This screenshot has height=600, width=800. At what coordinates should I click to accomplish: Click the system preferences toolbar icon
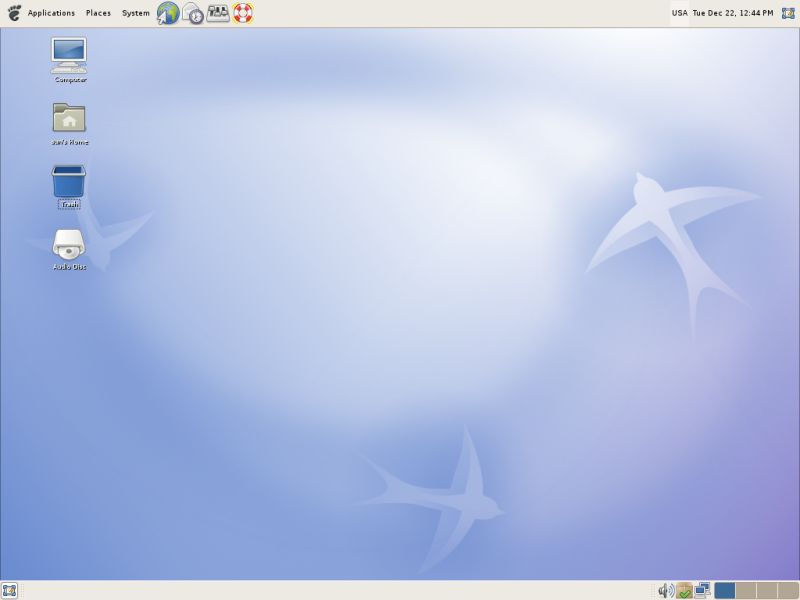coord(216,13)
